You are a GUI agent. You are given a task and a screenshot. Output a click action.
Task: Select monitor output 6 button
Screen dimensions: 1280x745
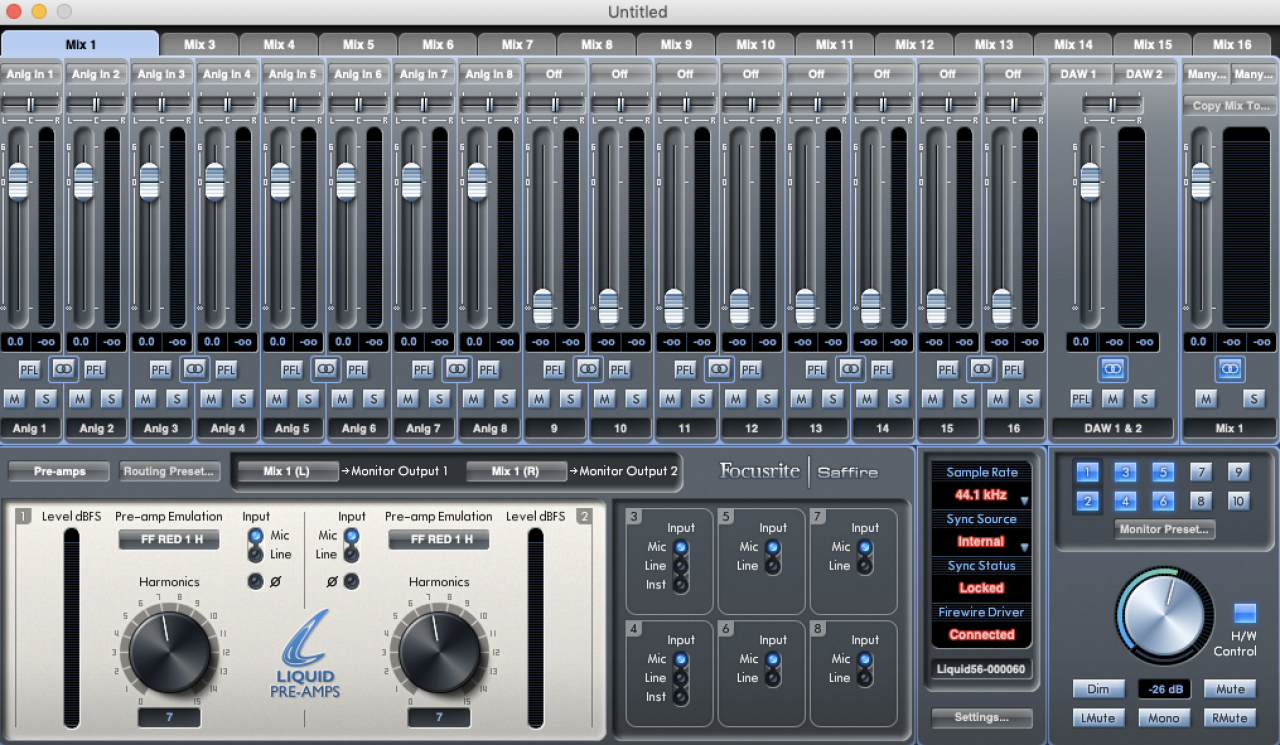(x=1162, y=501)
